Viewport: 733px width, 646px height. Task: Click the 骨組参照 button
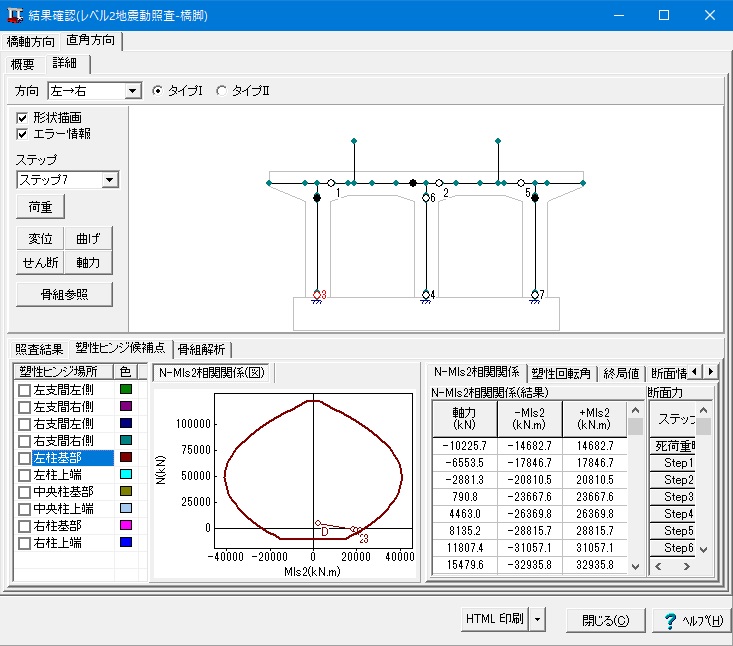64,295
